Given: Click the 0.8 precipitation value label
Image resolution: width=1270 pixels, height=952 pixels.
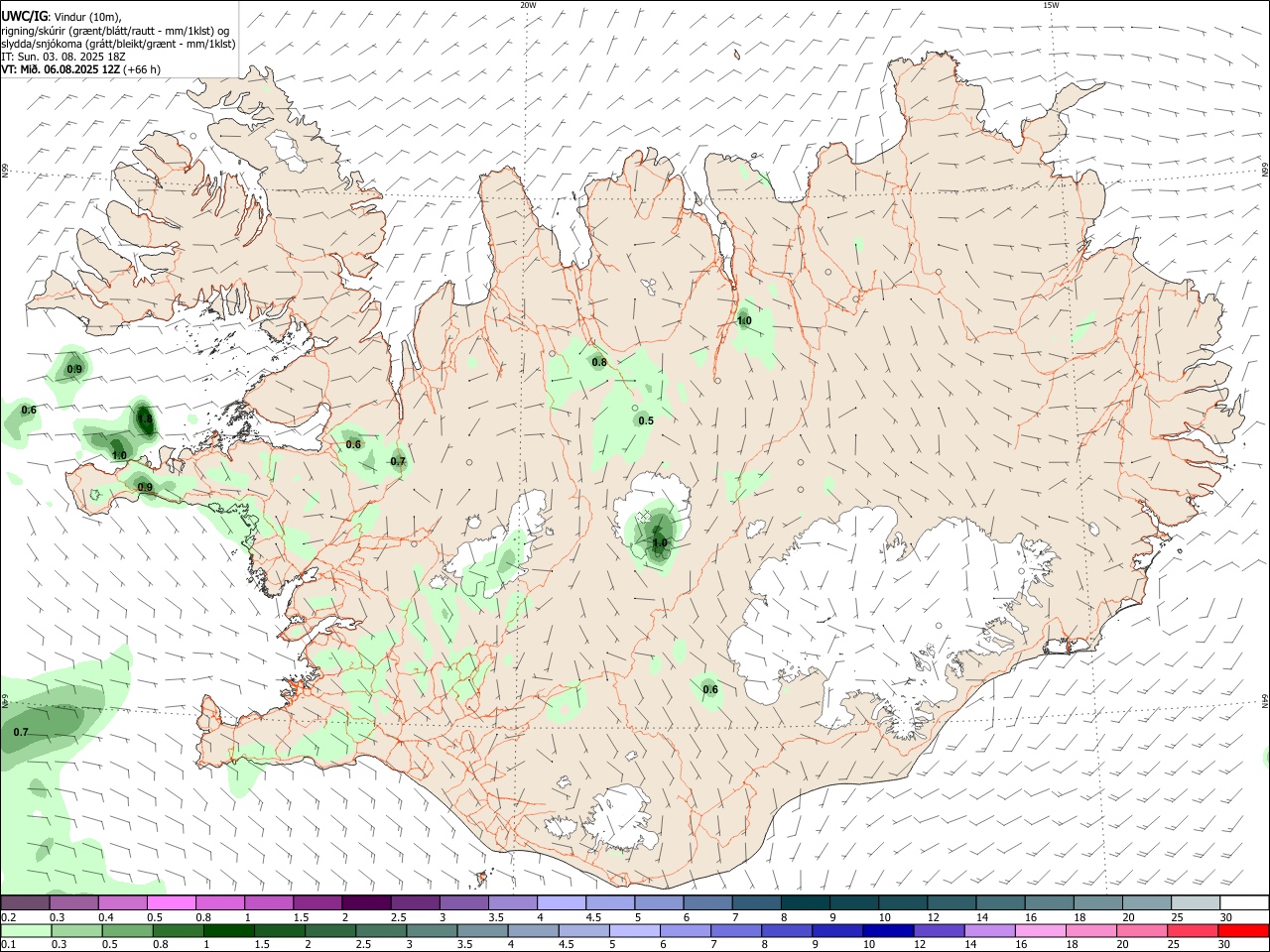Looking at the screenshot, I should pos(599,363).
